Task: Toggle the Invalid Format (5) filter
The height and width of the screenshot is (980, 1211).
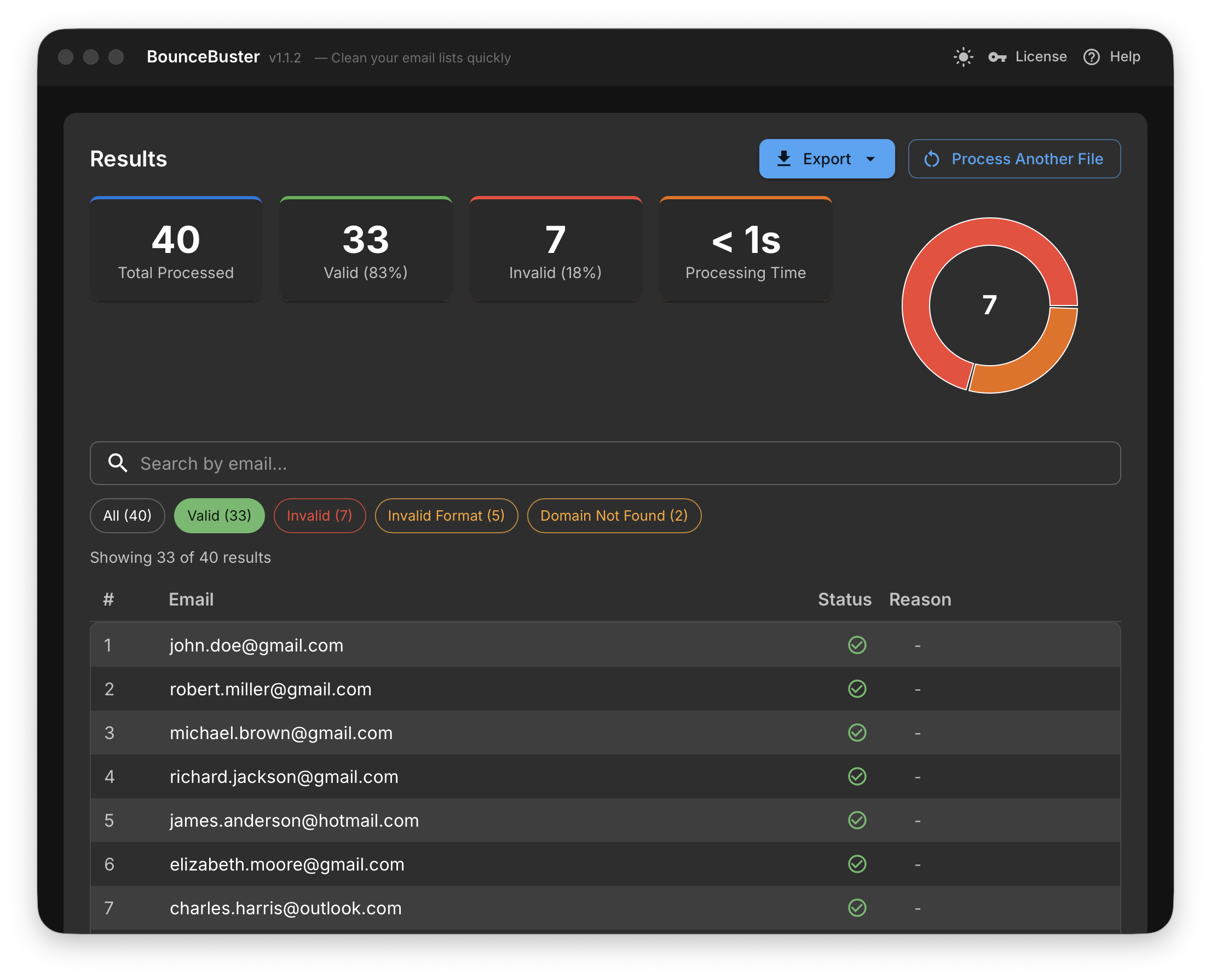Action: pos(446,515)
